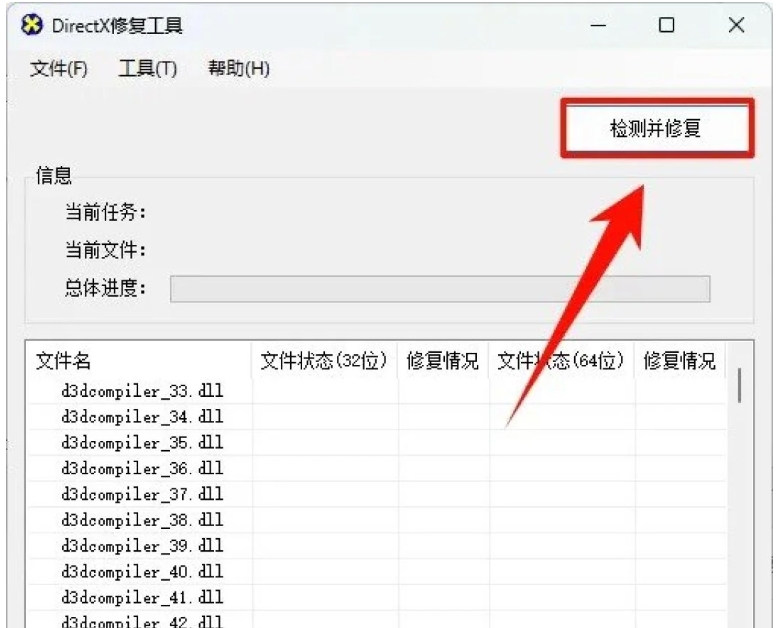Choose d3dcompiler_35.dll from the list
Viewport: 783px width, 628px height.
pos(141,442)
